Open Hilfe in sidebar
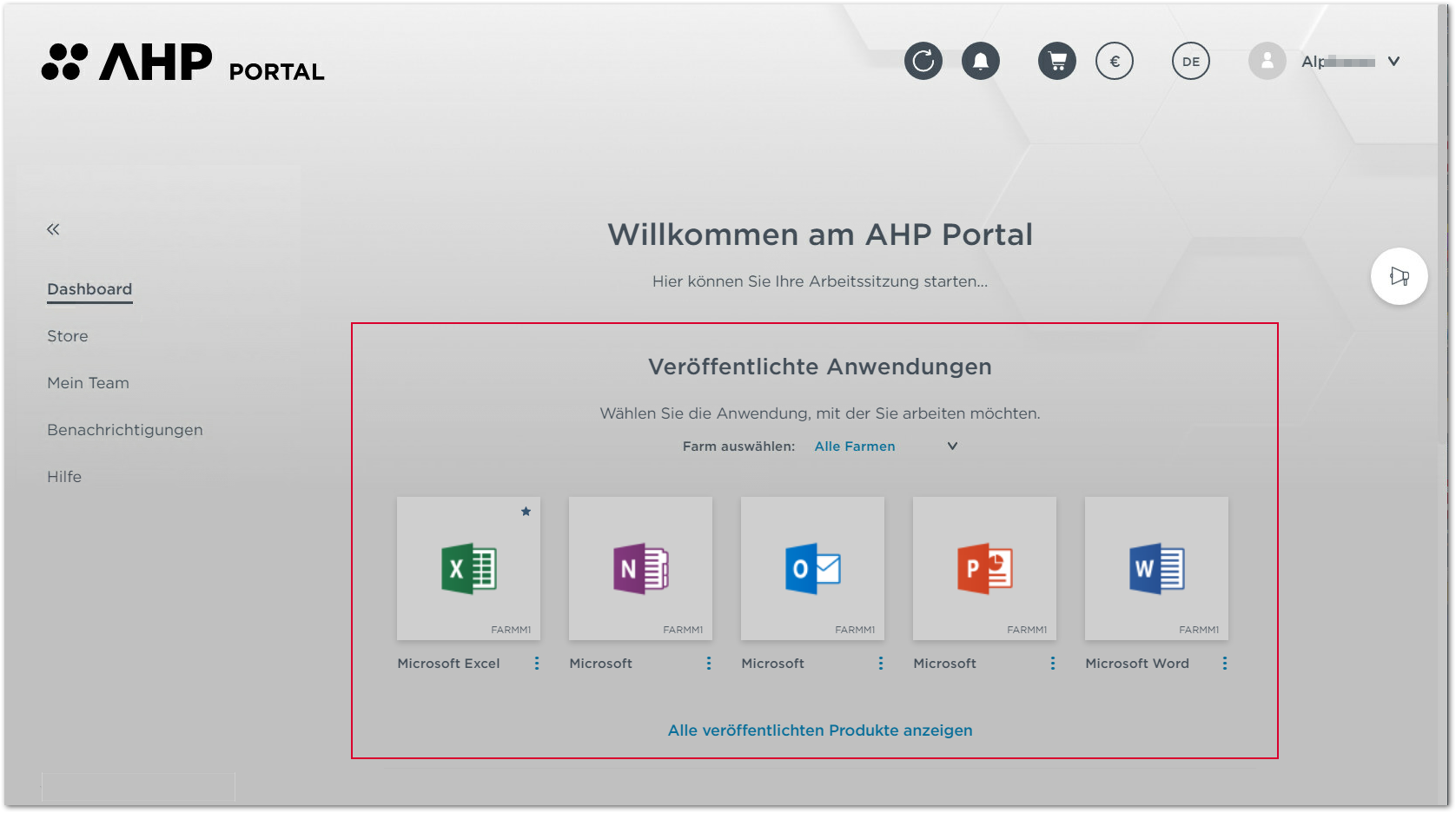The image size is (1456, 813). [x=64, y=477]
